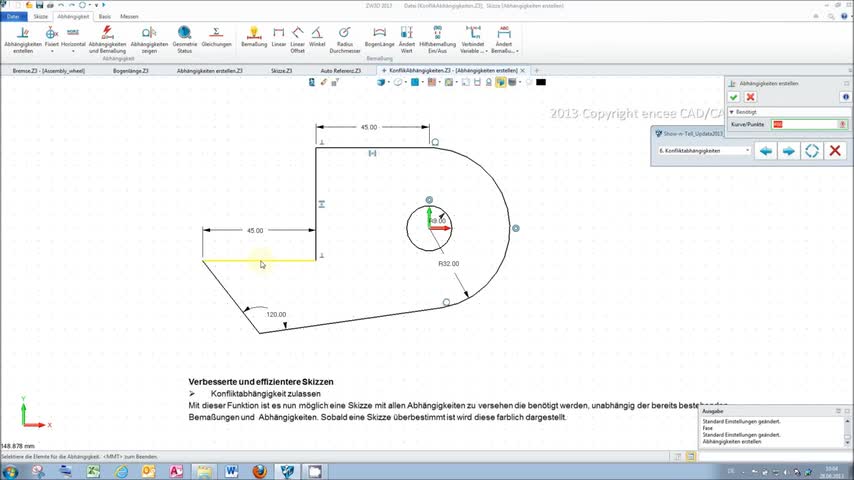Select the BogenLänge dimension tool
This screenshot has width=854, height=480.
[x=380, y=37]
